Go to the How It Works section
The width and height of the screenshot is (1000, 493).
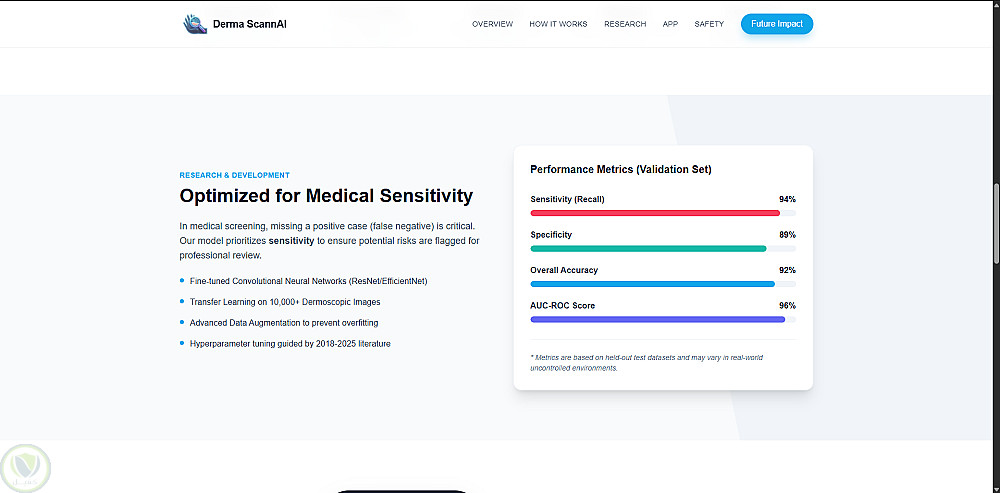click(558, 24)
